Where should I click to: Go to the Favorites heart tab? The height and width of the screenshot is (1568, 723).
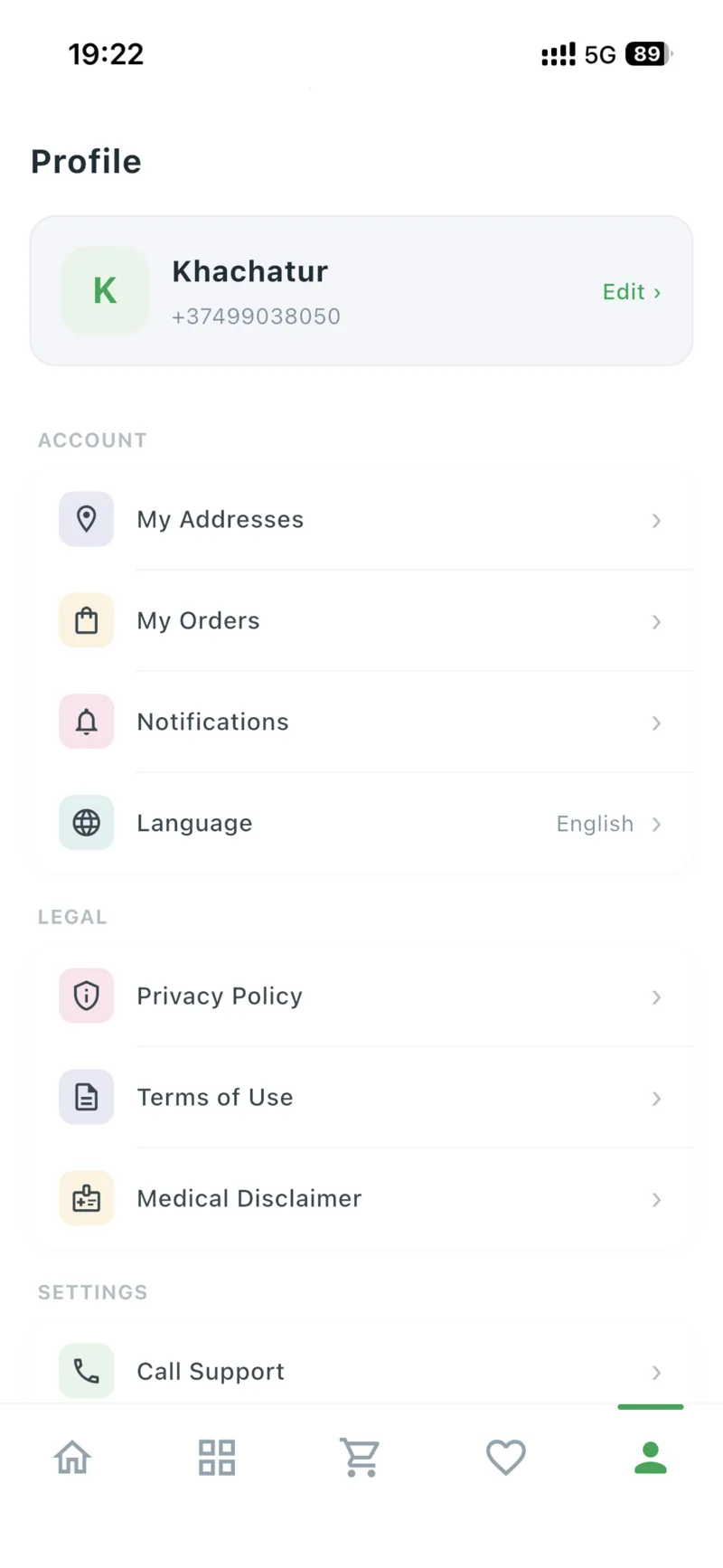pos(506,1458)
